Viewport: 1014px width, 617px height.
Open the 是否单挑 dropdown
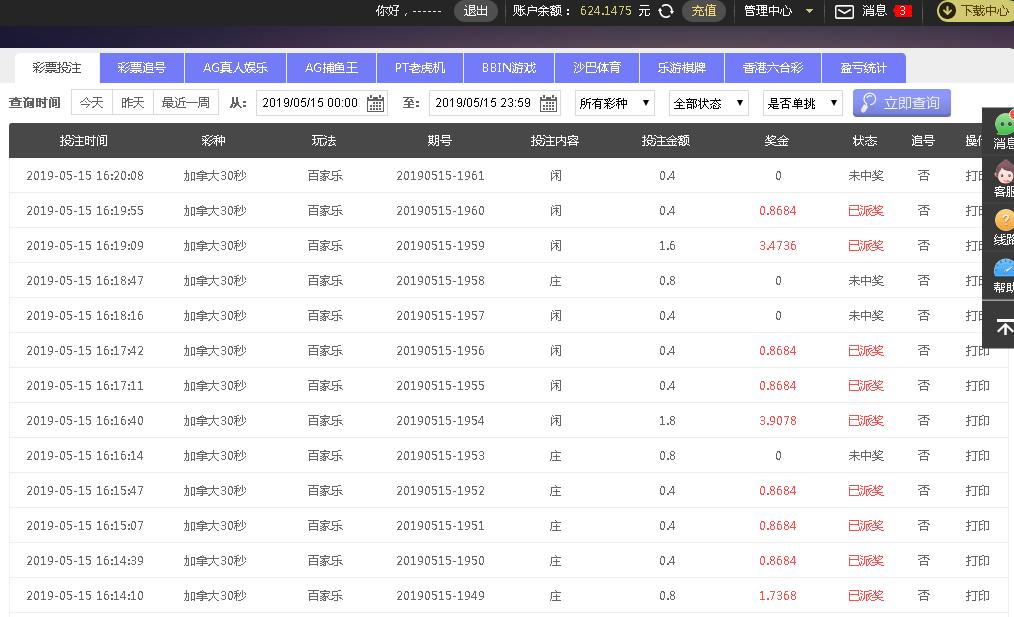pos(802,103)
